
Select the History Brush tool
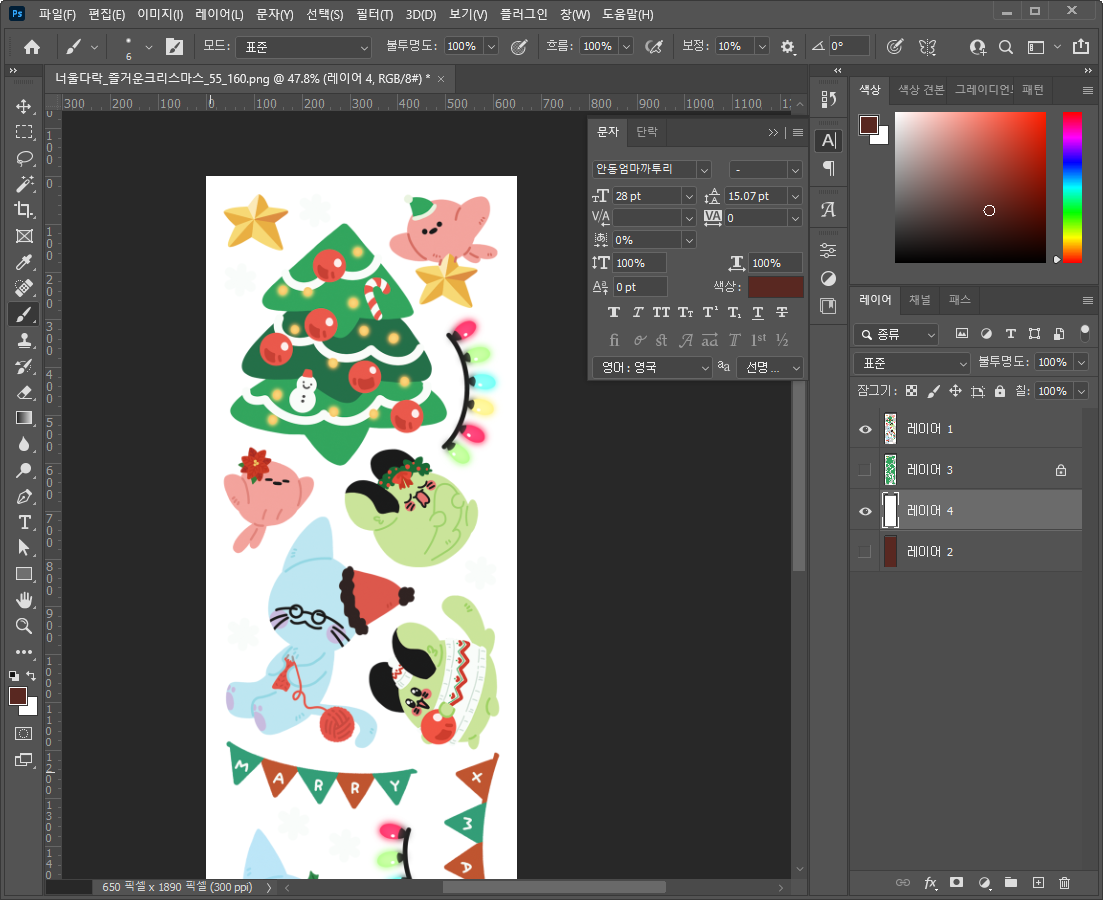tap(24, 366)
